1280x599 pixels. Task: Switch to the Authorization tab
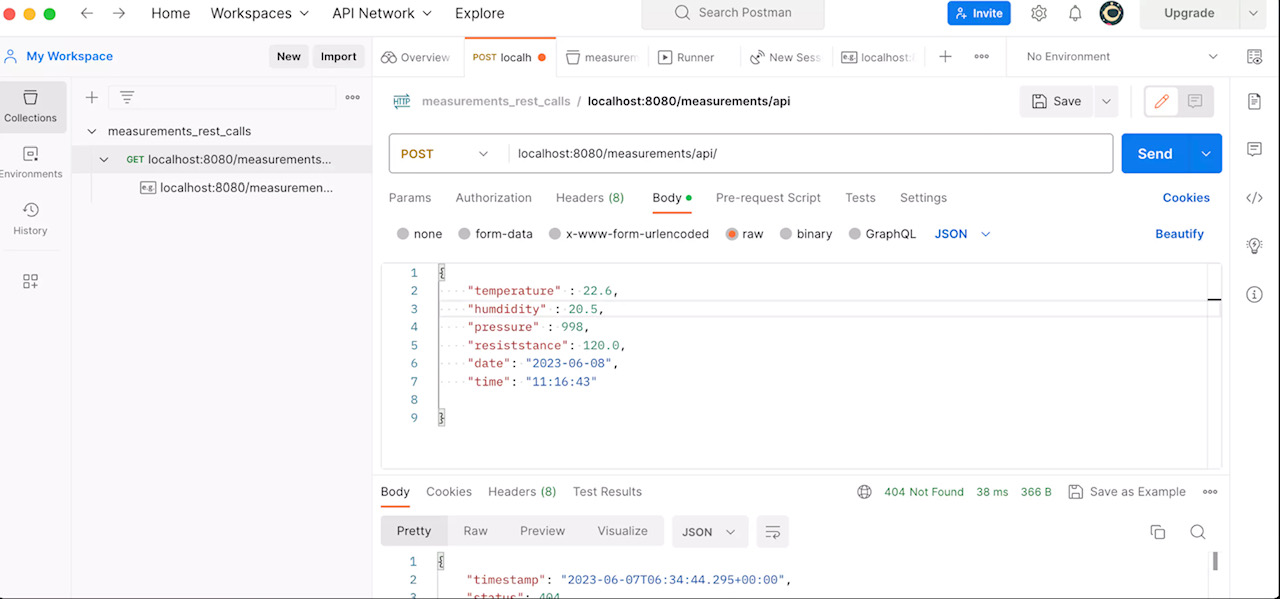click(493, 198)
